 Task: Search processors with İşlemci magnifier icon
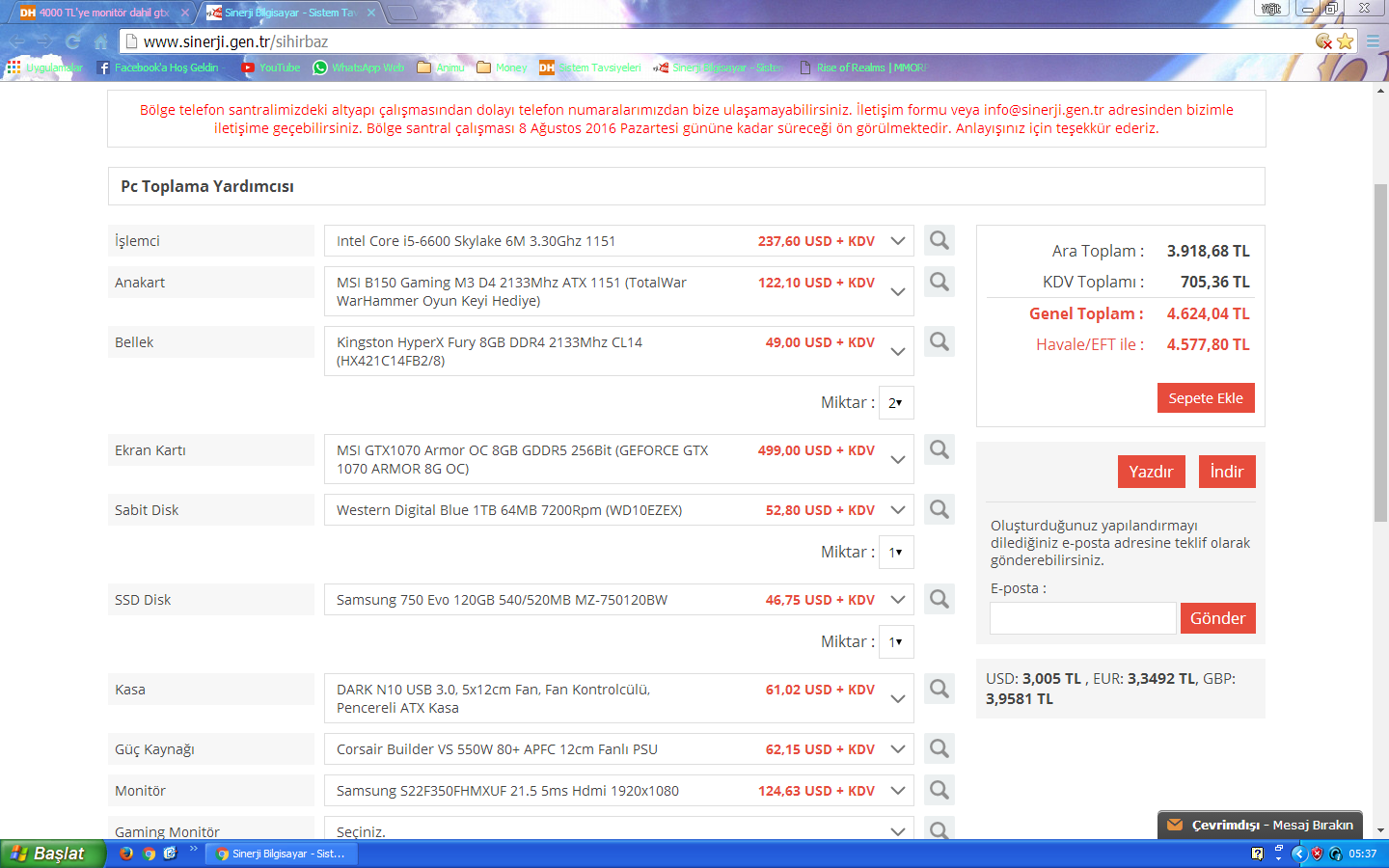[x=940, y=240]
